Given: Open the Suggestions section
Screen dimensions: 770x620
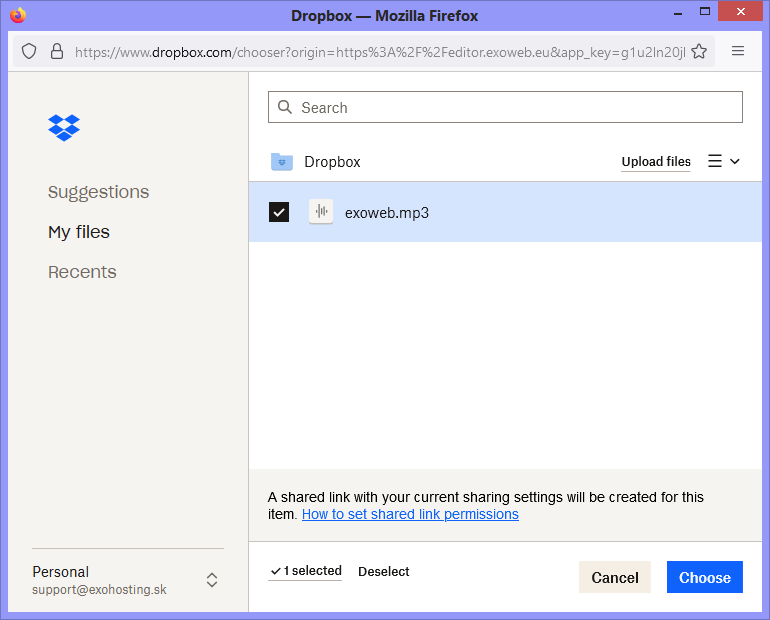Looking at the screenshot, I should (x=98, y=192).
